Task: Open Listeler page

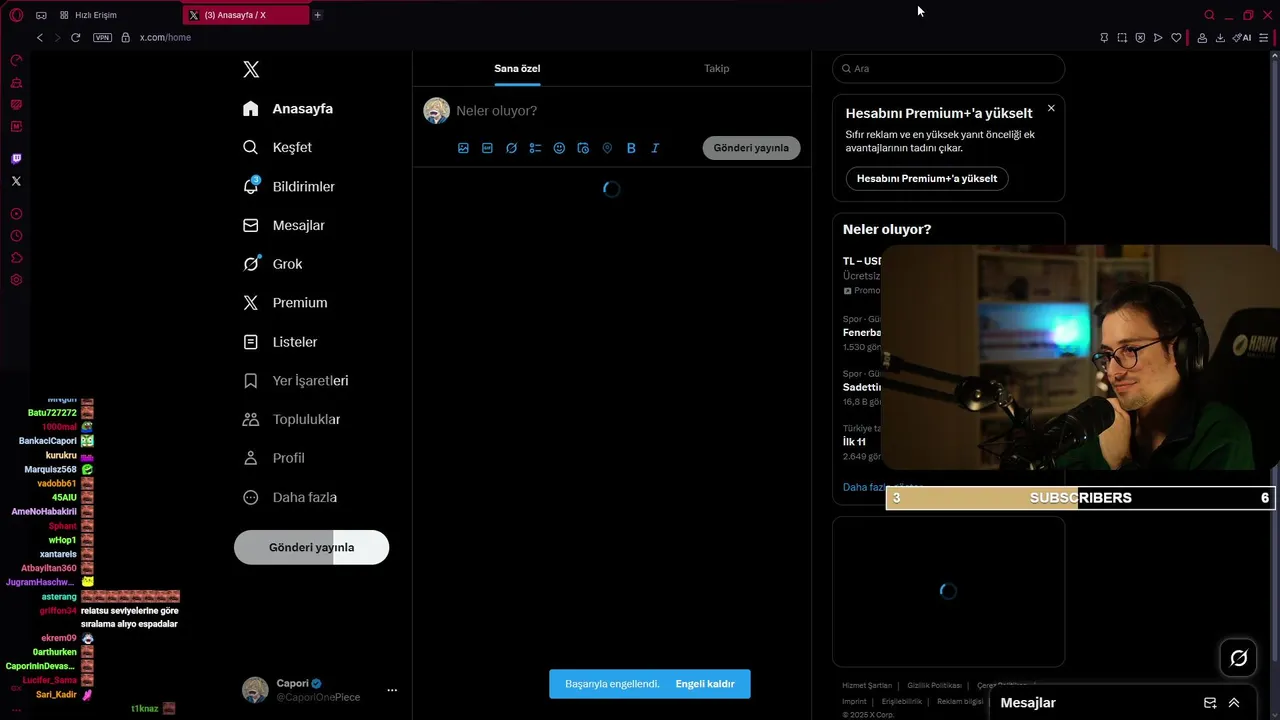Action: (280, 342)
